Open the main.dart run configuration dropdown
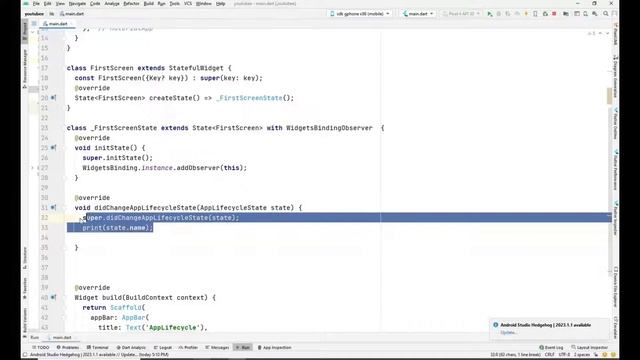Screen dimensions: 640x360 coord(418,13)
